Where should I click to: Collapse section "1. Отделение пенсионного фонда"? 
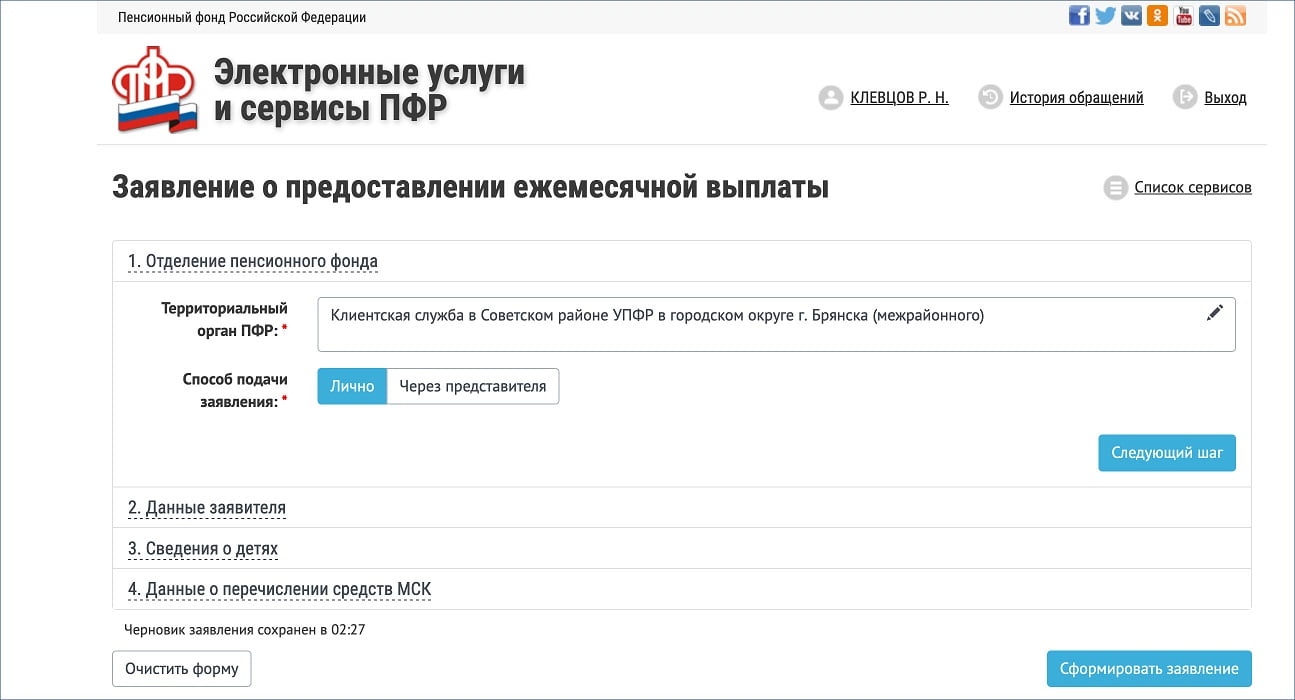pos(252,262)
